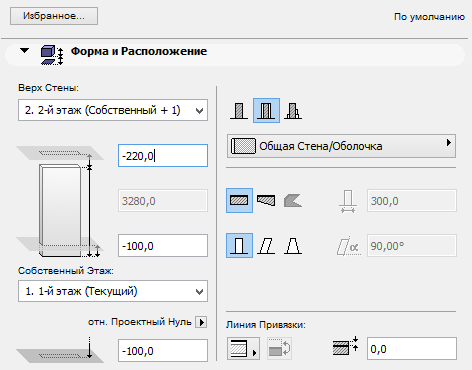Click the wall thickness field 300,0

pyautogui.click(x=412, y=201)
